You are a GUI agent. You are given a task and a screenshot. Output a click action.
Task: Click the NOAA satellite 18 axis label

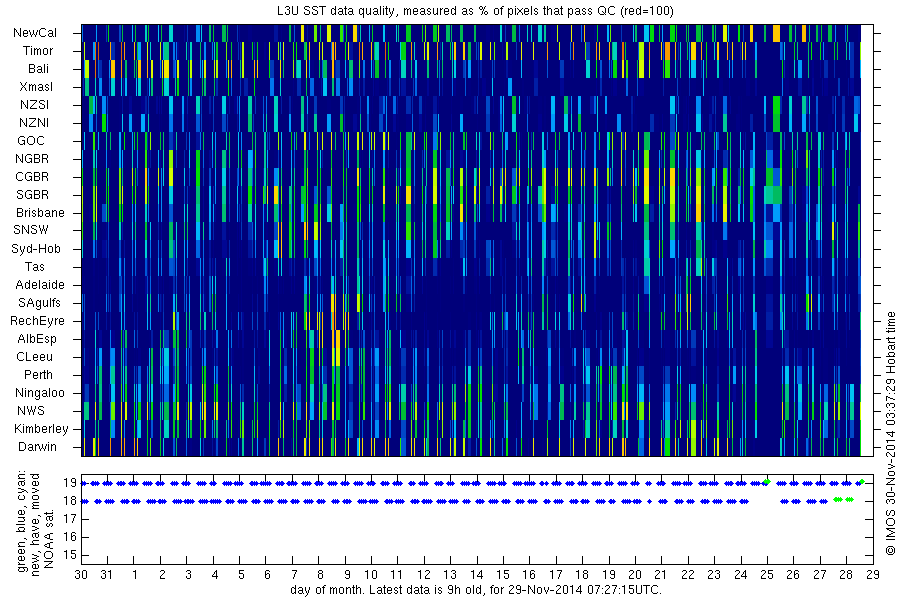click(70, 501)
